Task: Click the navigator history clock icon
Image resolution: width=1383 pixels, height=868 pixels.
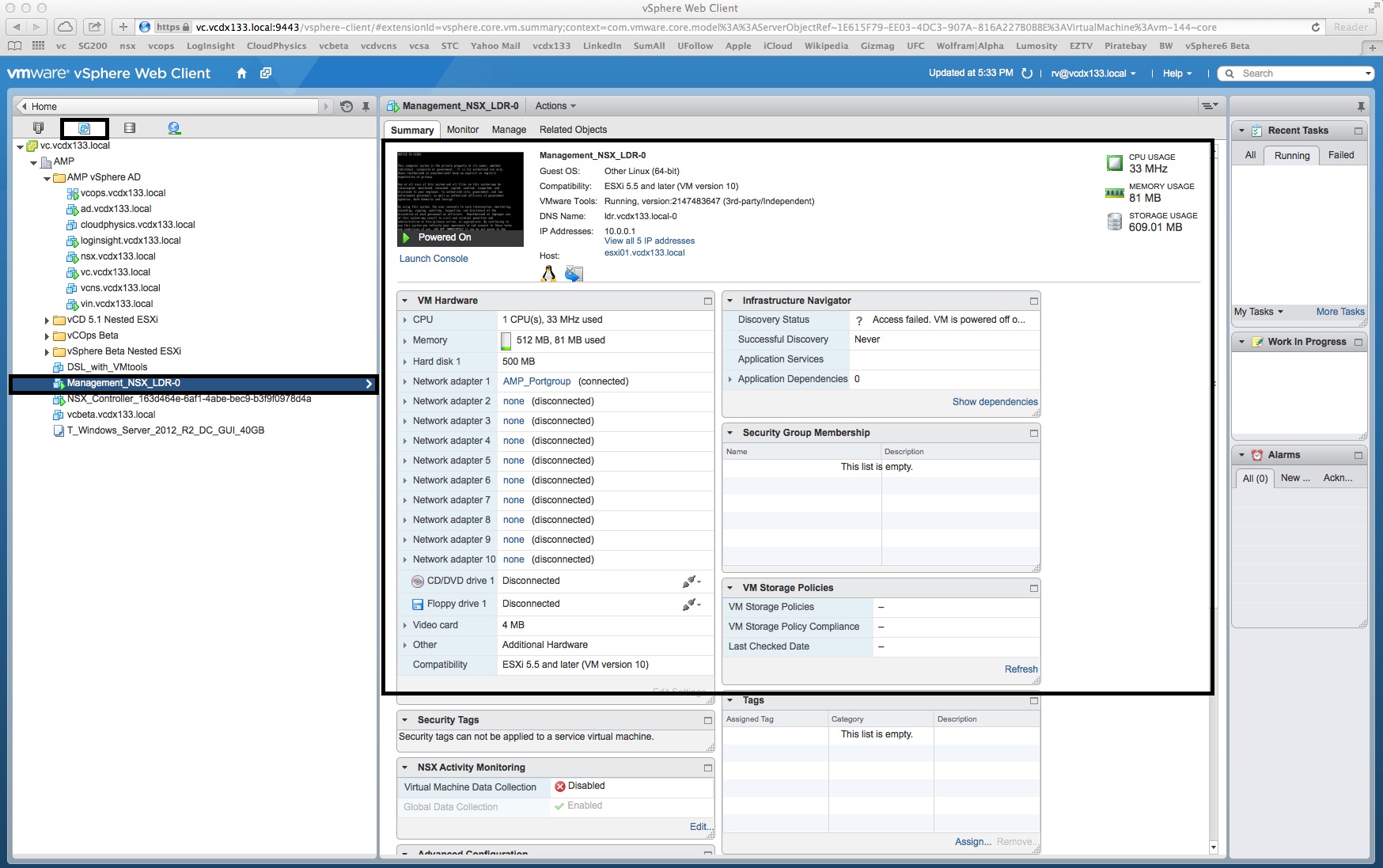Action: pos(347,107)
